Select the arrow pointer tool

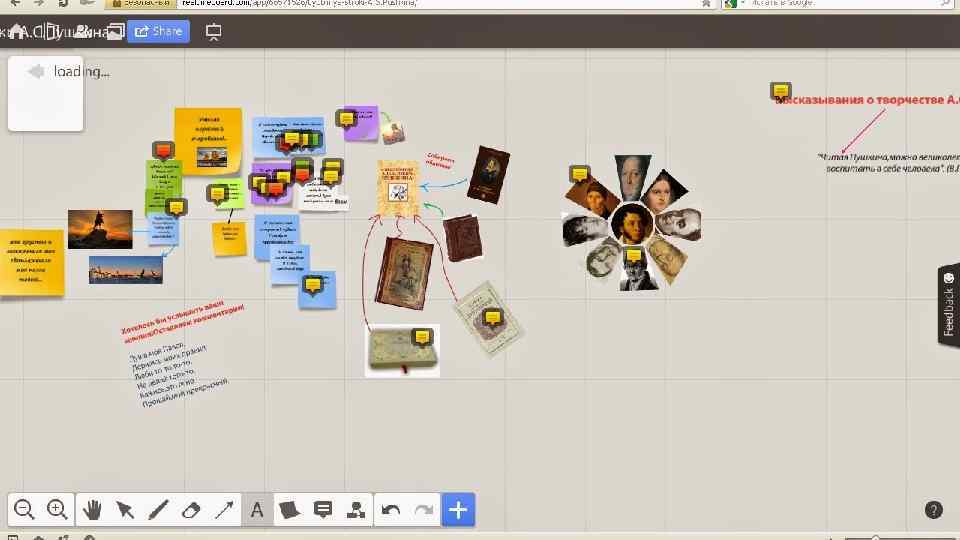(125, 509)
